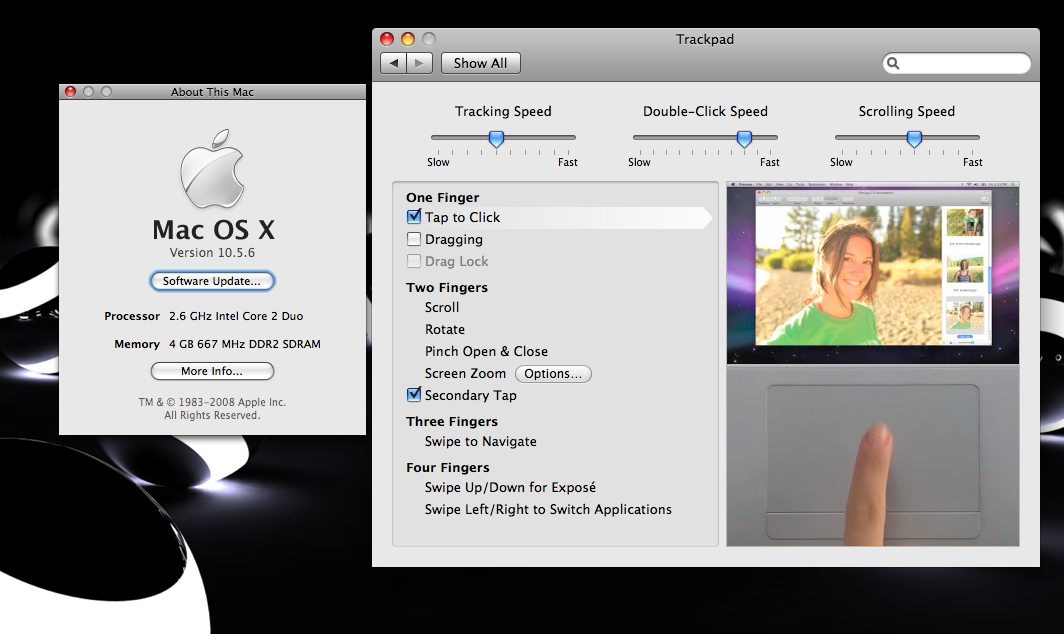
Task: Click the 4 GB 667 MHz DDR2 SDRAM text
Action: (x=245, y=344)
